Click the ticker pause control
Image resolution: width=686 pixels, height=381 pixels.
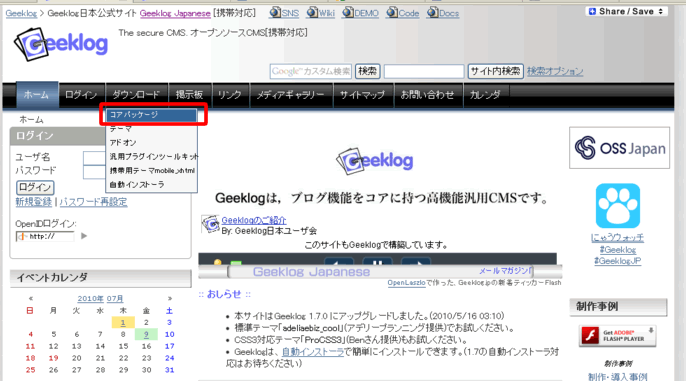coord(378,262)
